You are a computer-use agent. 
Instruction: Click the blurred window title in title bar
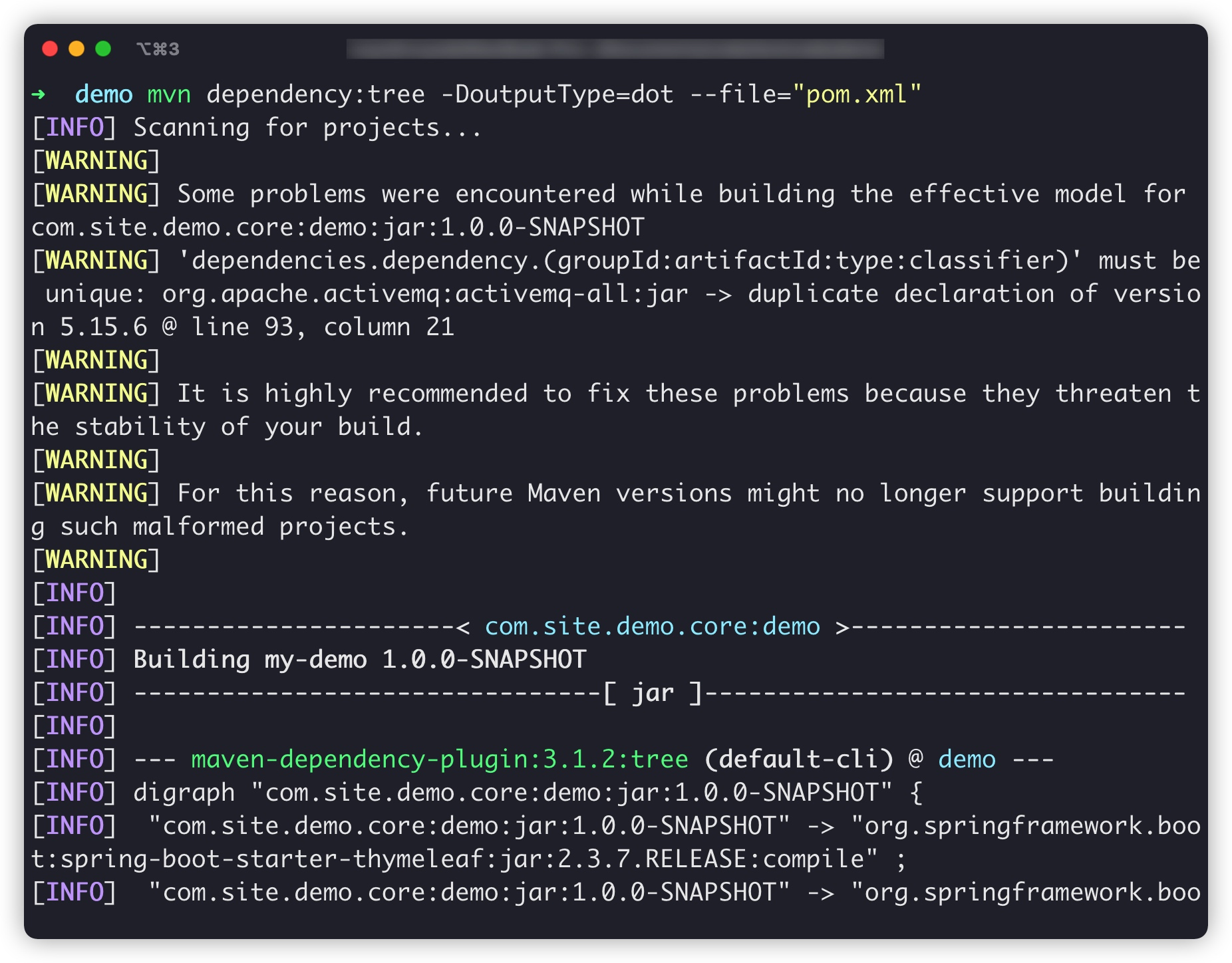(615, 49)
